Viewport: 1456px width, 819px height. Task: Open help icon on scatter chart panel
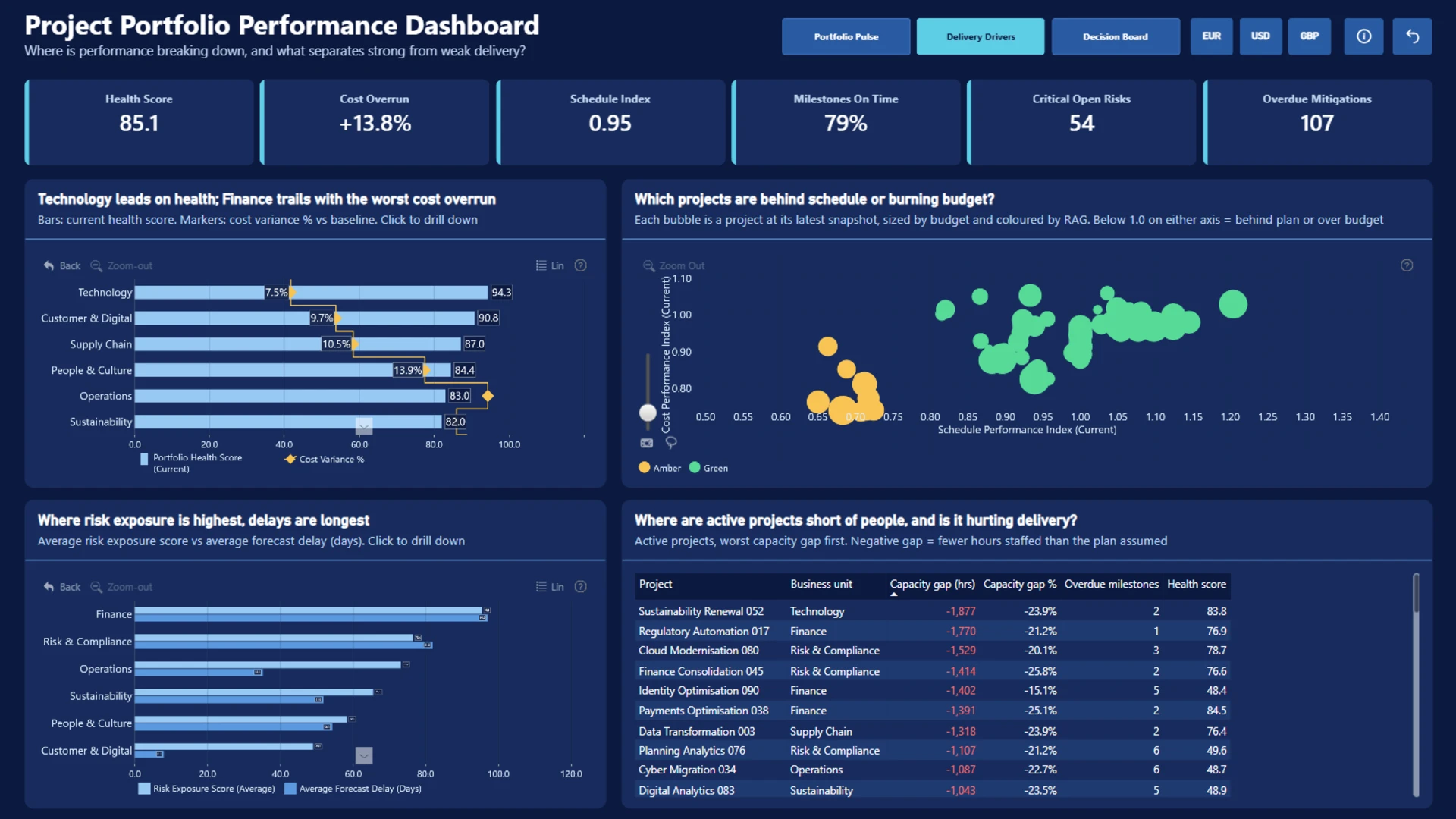click(1407, 265)
